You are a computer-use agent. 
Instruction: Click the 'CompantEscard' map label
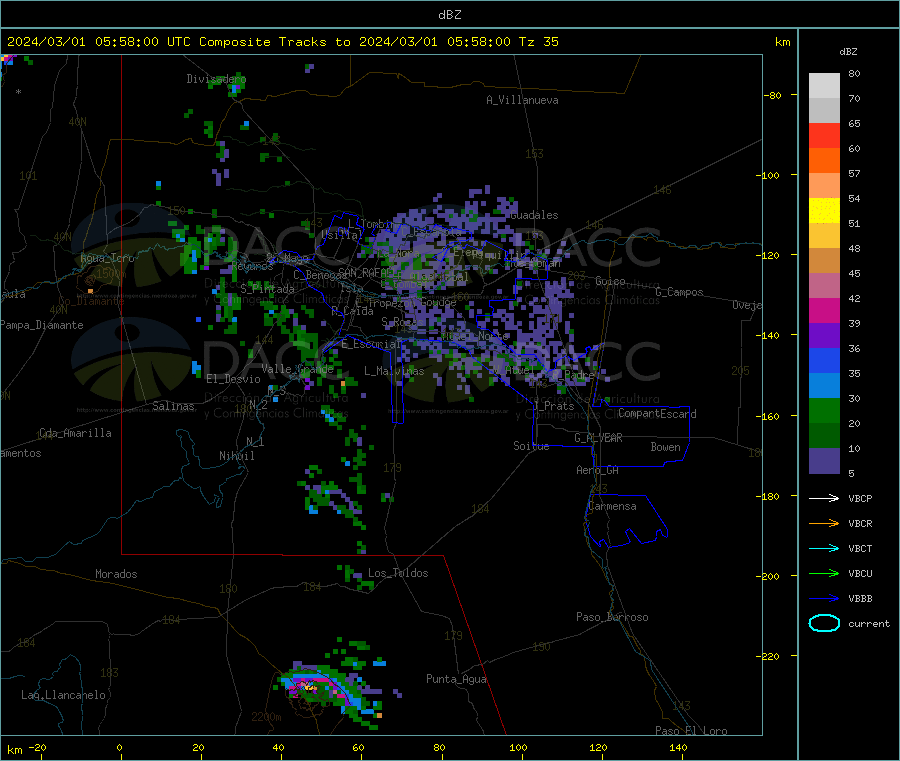(x=657, y=414)
